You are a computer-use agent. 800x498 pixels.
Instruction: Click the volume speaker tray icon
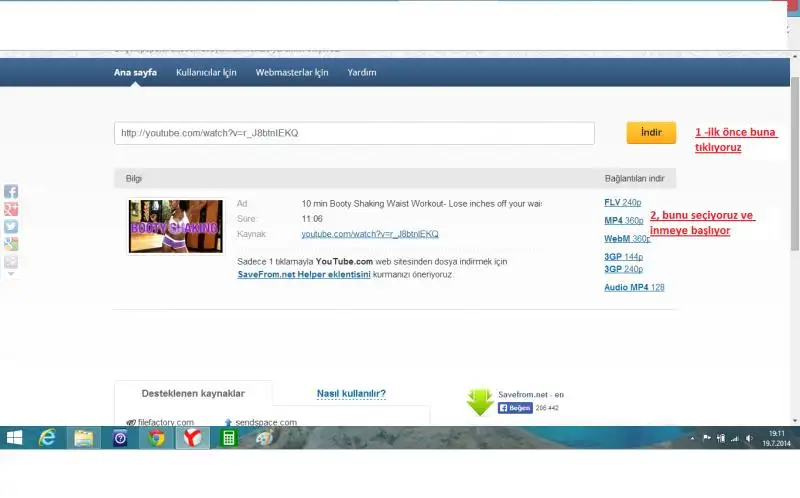click(750, 438)
